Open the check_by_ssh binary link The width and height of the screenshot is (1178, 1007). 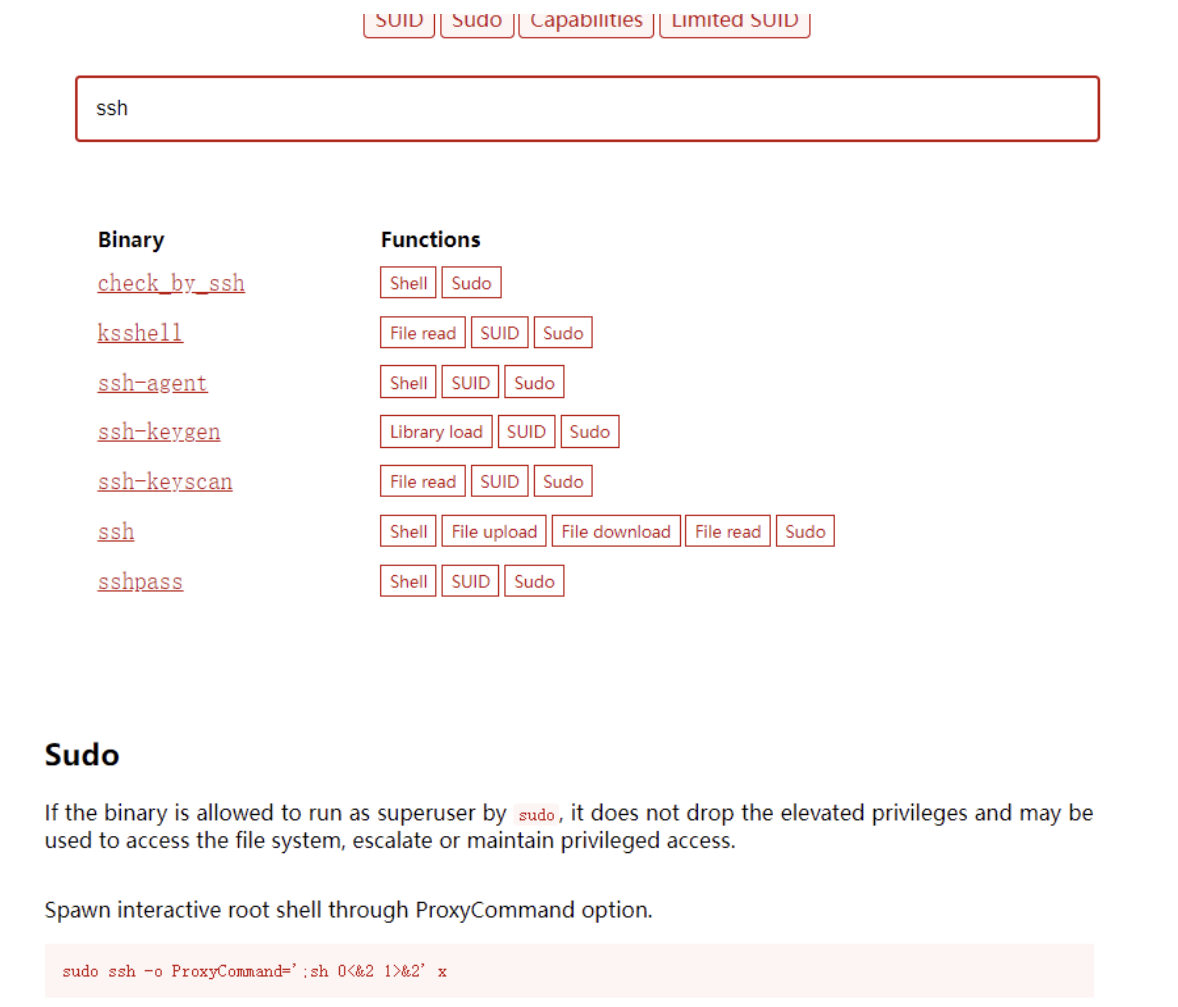click(x=171, y=283)
